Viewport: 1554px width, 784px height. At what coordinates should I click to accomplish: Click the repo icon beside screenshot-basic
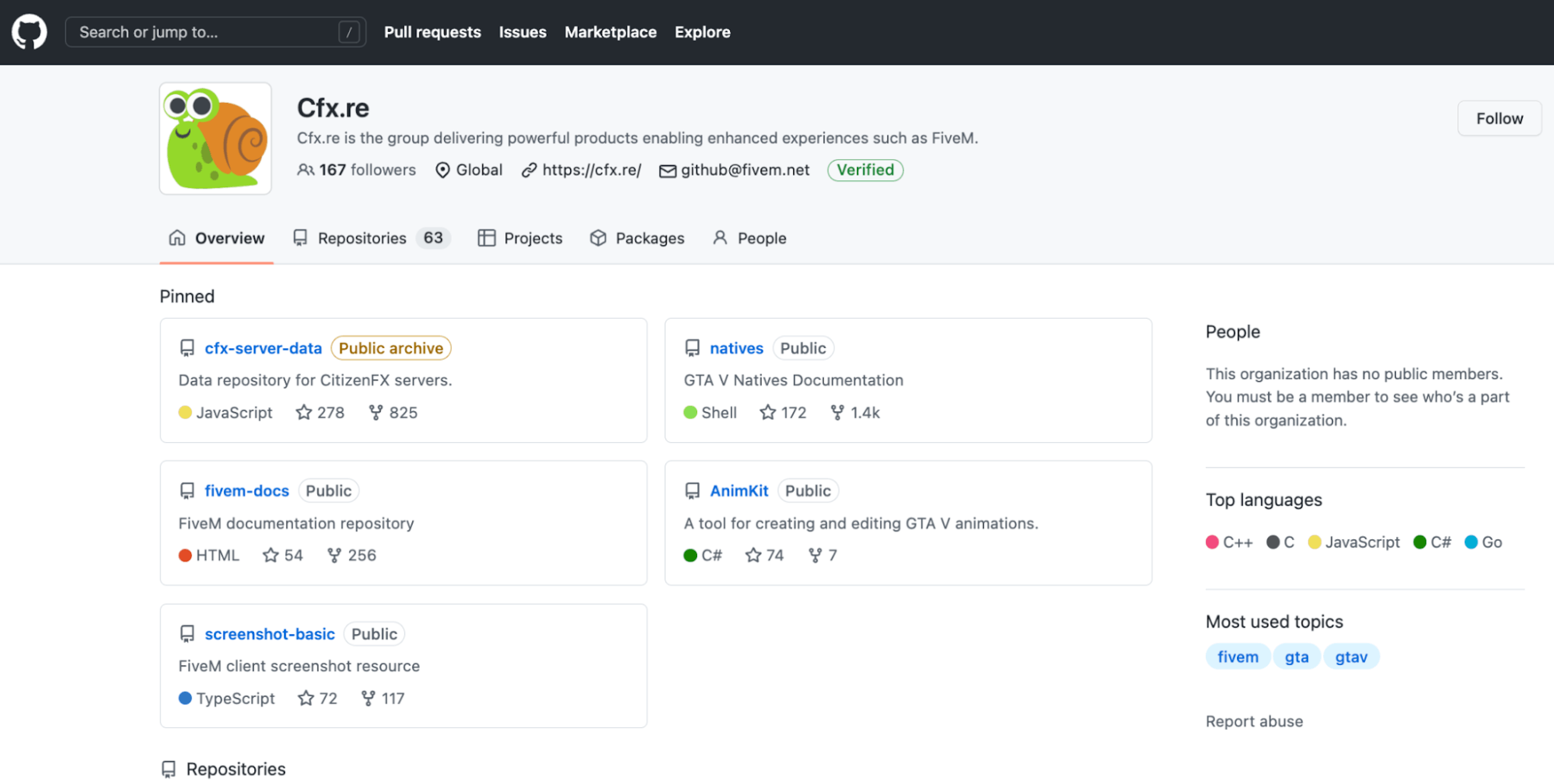[x=187, y=634]
